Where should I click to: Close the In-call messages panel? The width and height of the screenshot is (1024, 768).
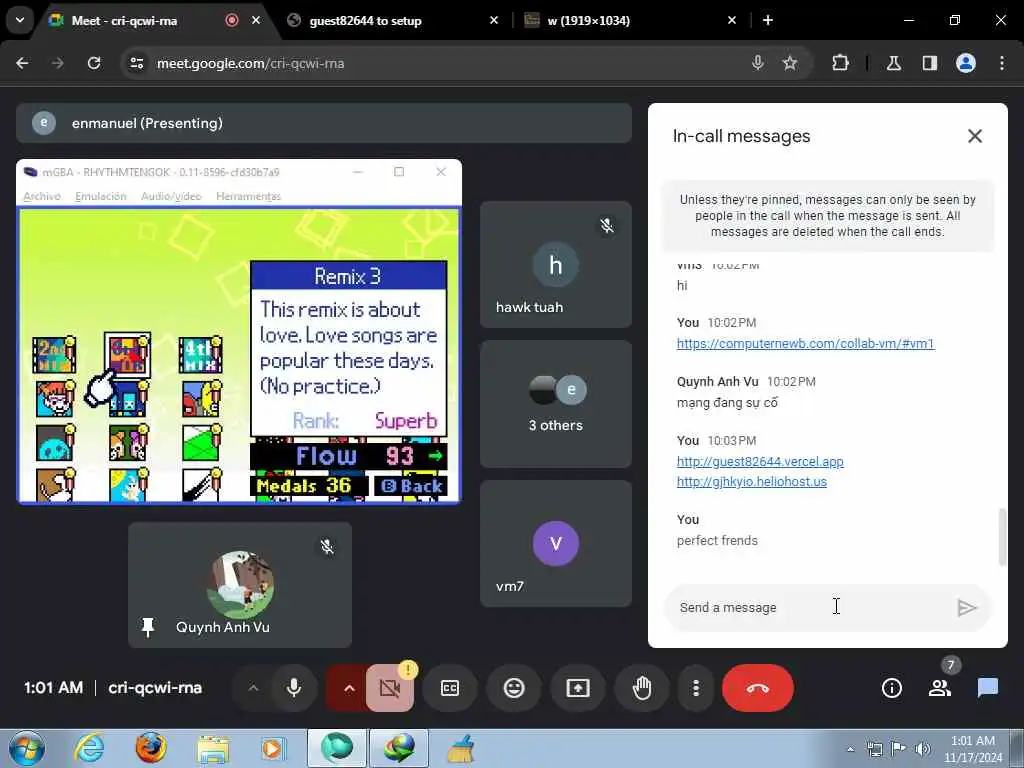[974, 136]
